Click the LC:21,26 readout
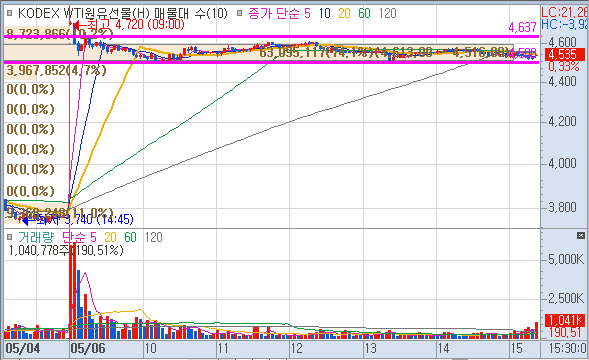 point(565,12)
